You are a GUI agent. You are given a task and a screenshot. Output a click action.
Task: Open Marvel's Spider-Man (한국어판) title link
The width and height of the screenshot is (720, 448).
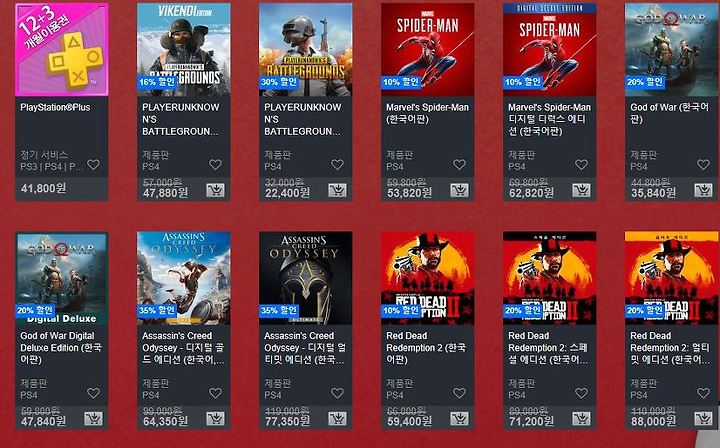(x=427, y=113)
